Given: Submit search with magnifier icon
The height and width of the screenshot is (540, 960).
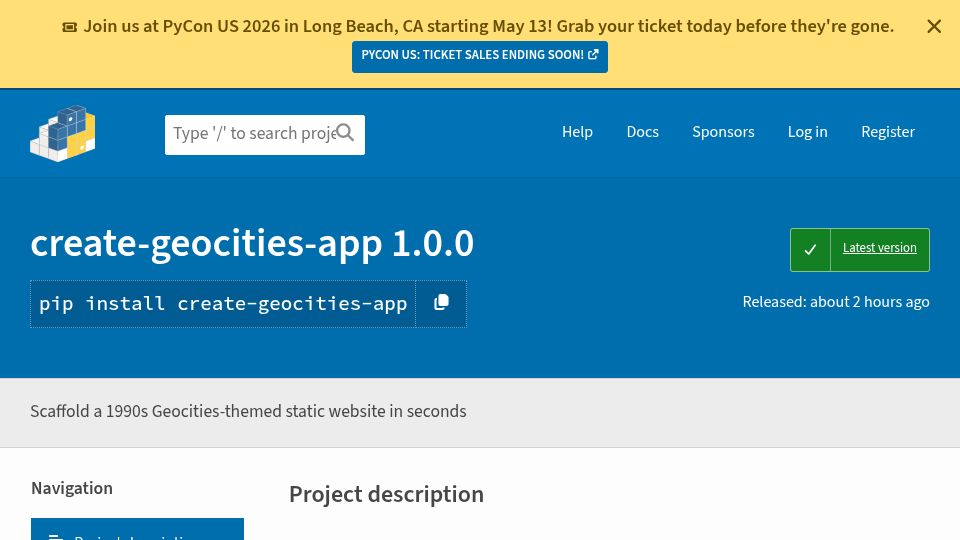Looking at the screenshot, I should tap(345, 132).
